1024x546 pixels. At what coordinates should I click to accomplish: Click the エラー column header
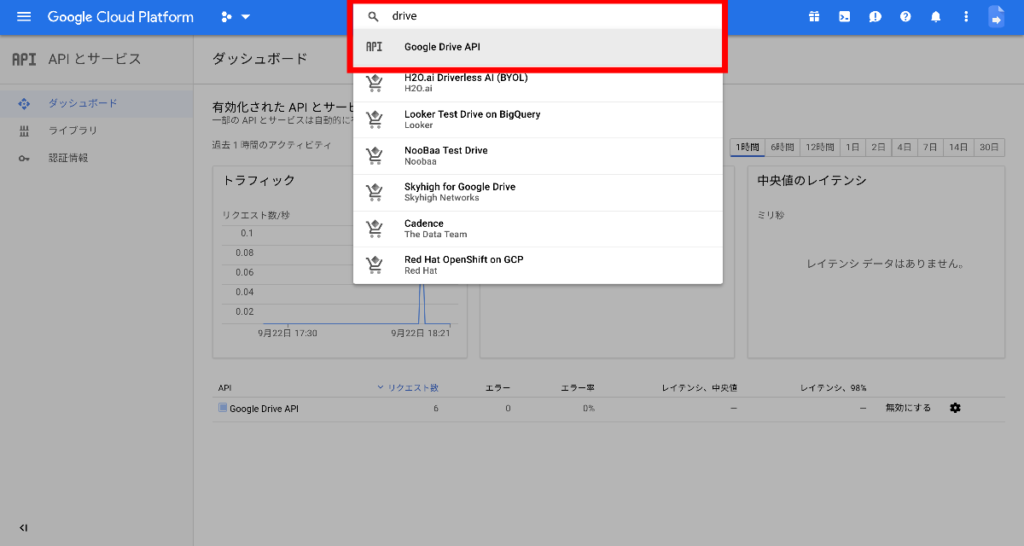point(498,388)
